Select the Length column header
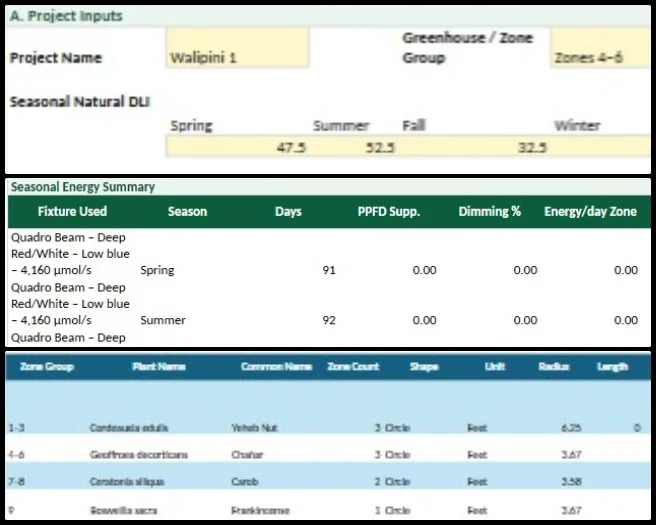Screen dimensions: 656x525 tap(612, 367)
